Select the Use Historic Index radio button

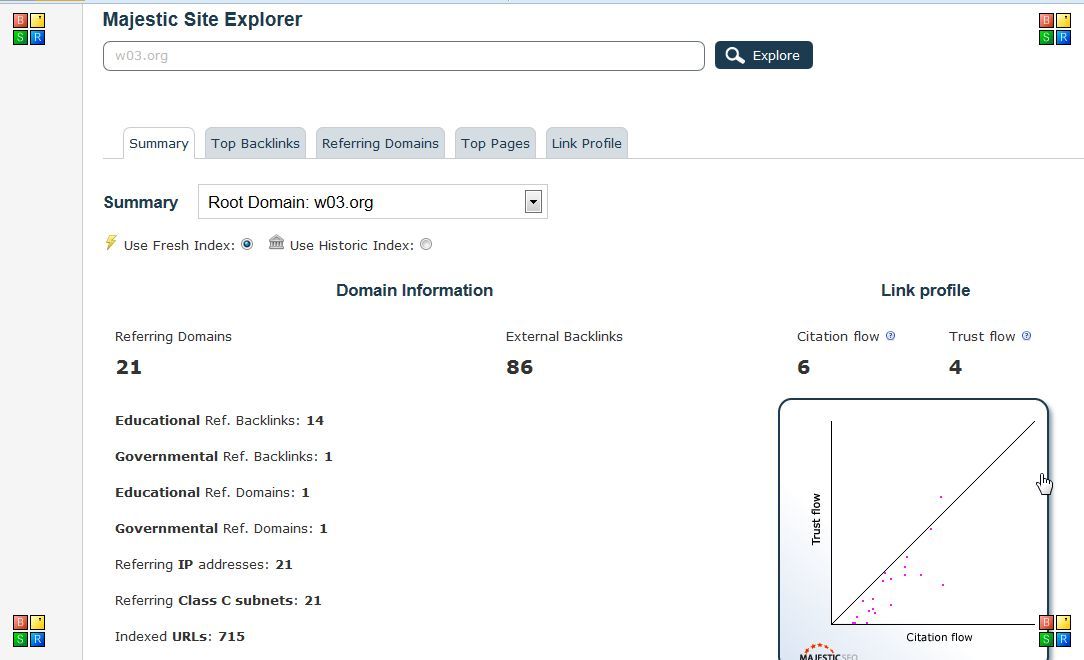426,244
